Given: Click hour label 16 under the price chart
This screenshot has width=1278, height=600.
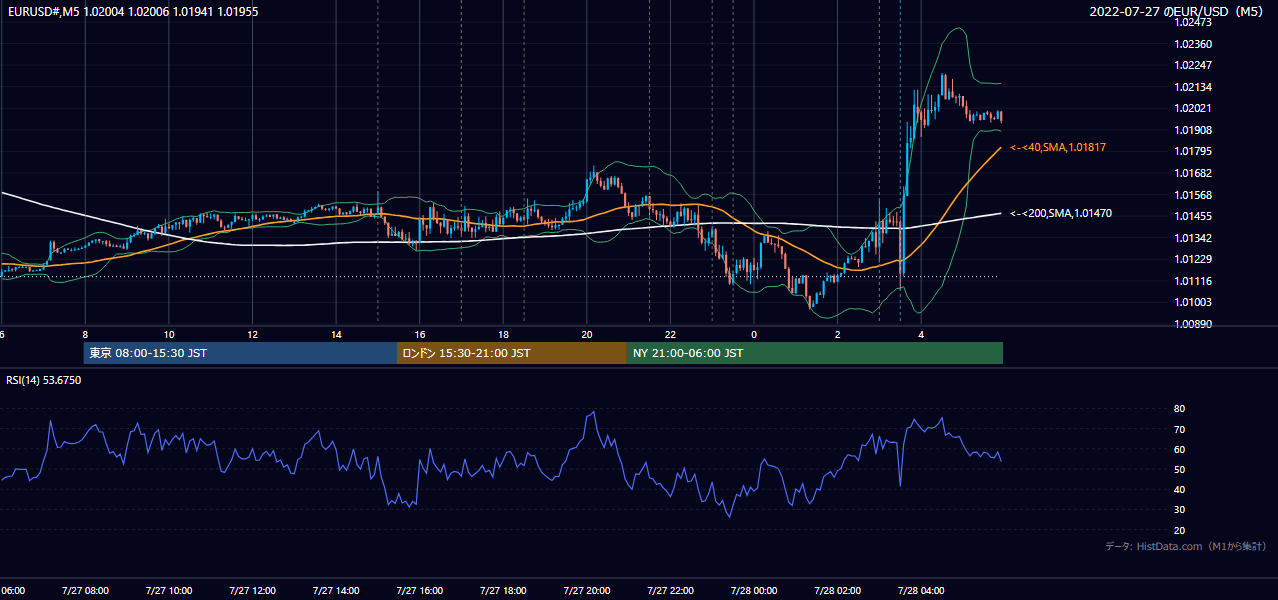Looking at the screenshot, I should tap(420, 334).
